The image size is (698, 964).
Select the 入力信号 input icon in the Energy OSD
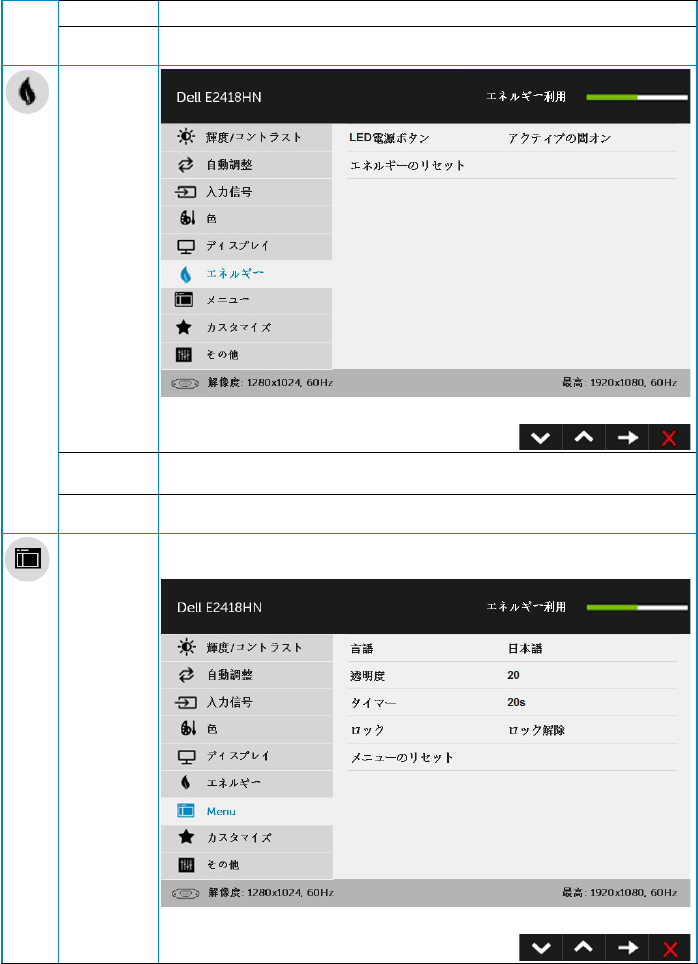tap(185, 192)
